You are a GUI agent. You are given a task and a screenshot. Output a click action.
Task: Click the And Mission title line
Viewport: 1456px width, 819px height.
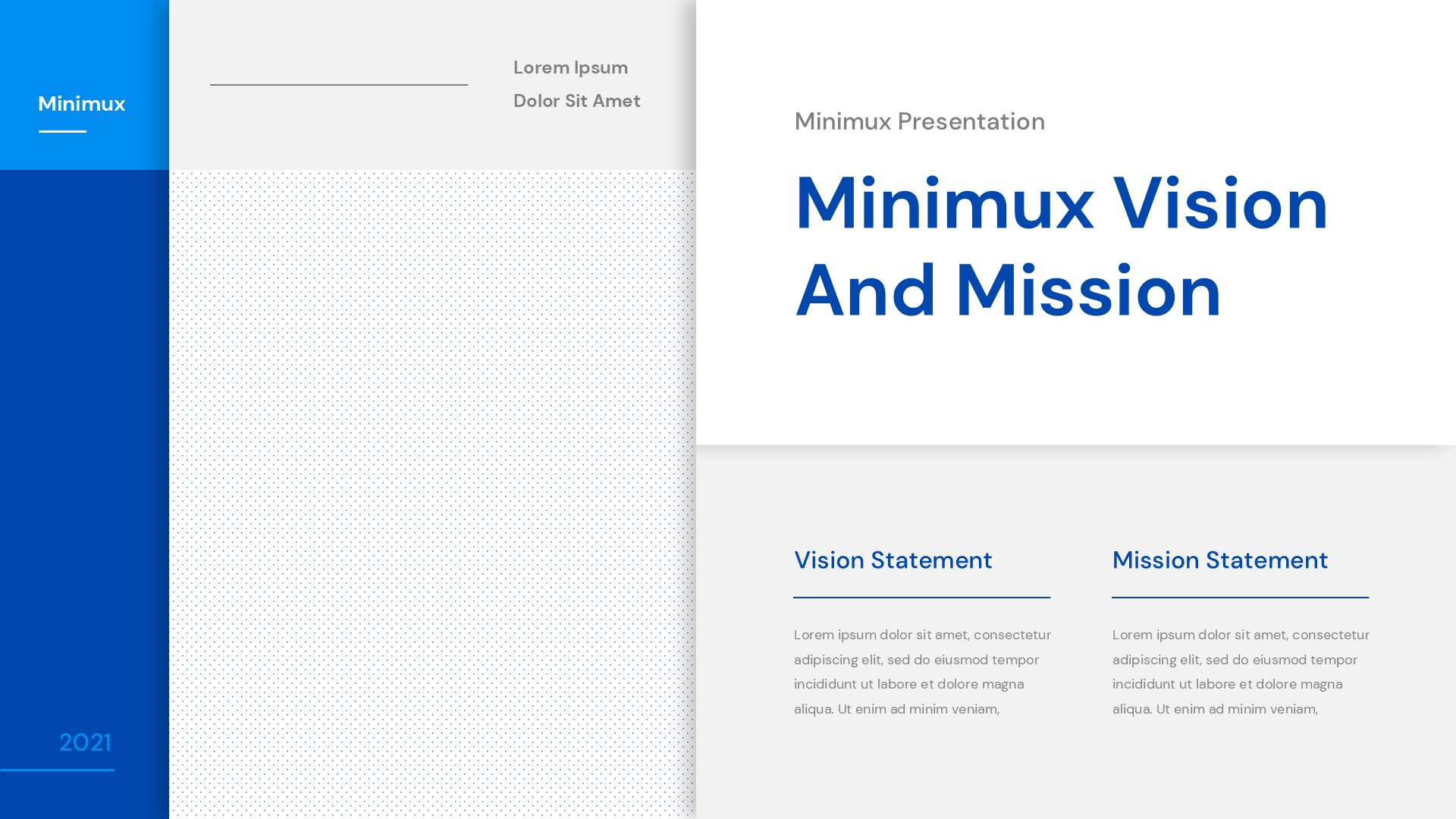(x=1008, y=290)
